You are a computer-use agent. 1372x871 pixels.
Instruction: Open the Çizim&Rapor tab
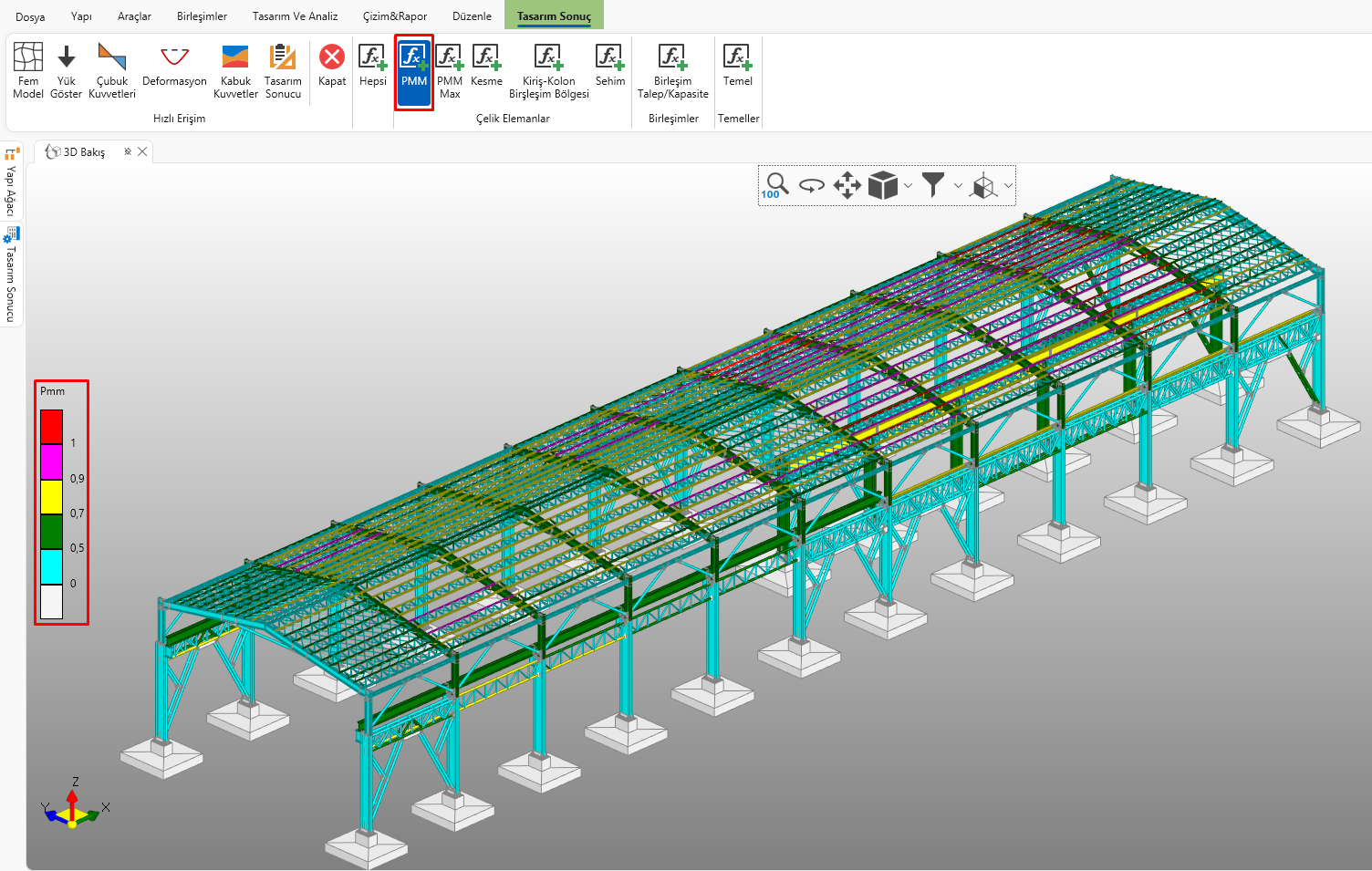(394, 16)
